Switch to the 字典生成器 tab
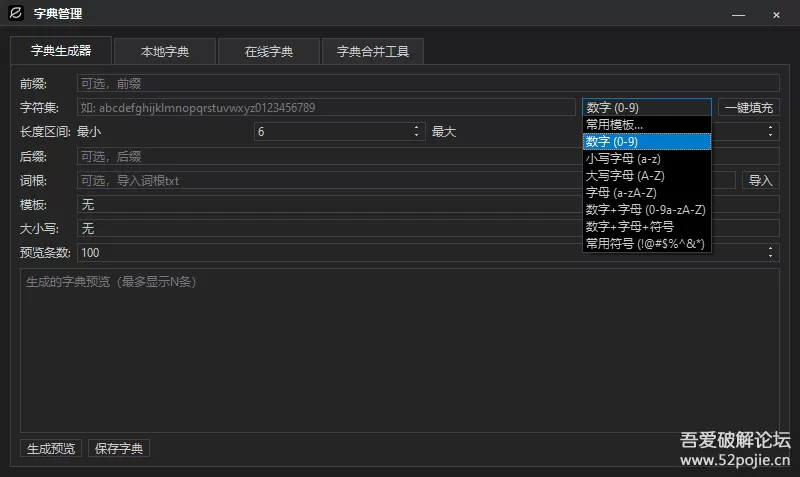Image resolution: width=800 pixels, height=477 pixels. tap(61, 51)
